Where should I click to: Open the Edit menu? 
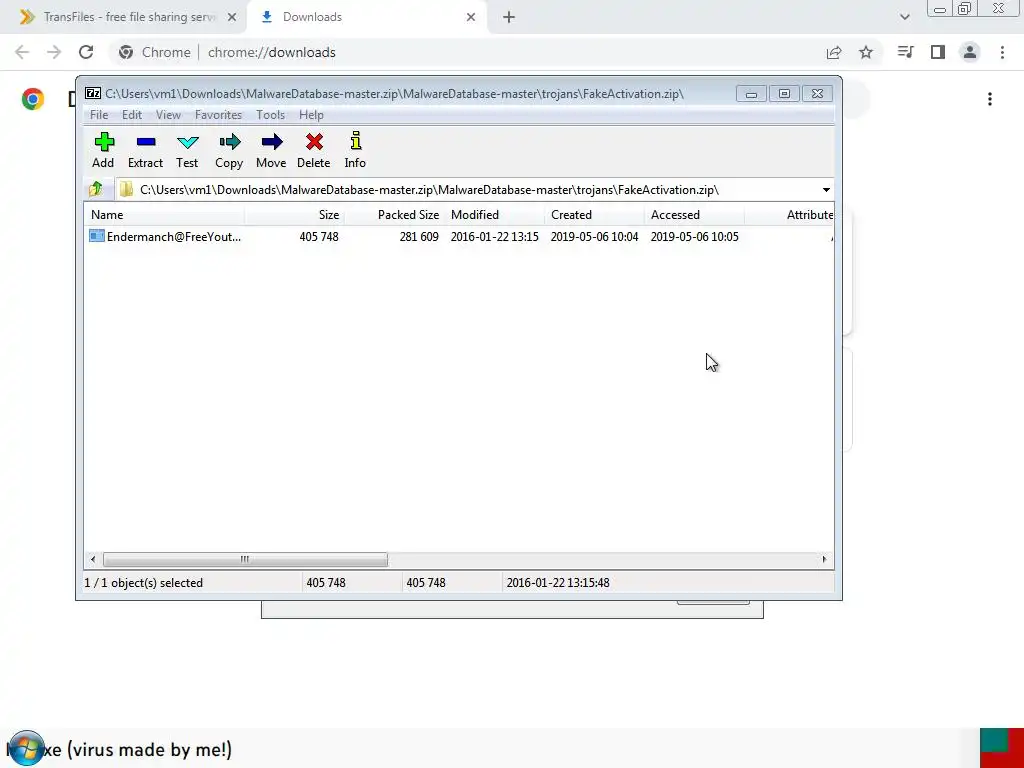131,115
